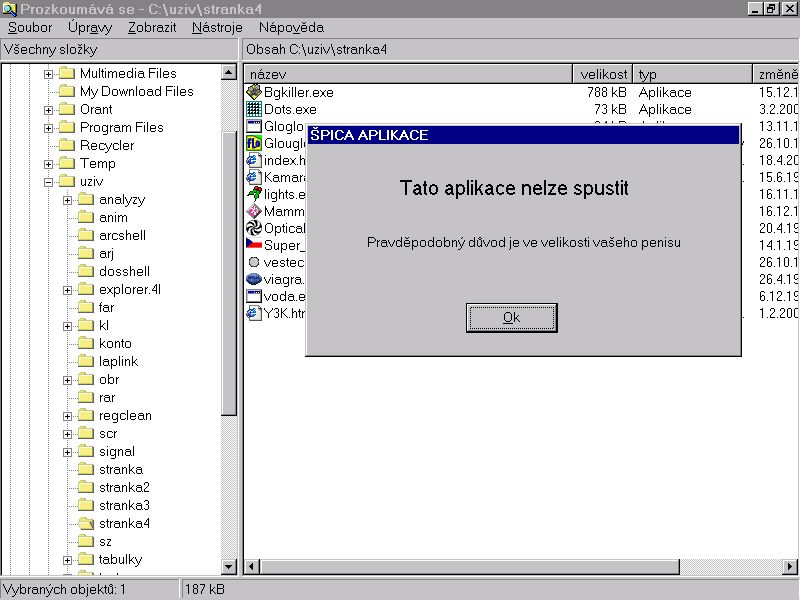Open the Soubor menu
The image size is (800, 600).
tap(29, 27)
